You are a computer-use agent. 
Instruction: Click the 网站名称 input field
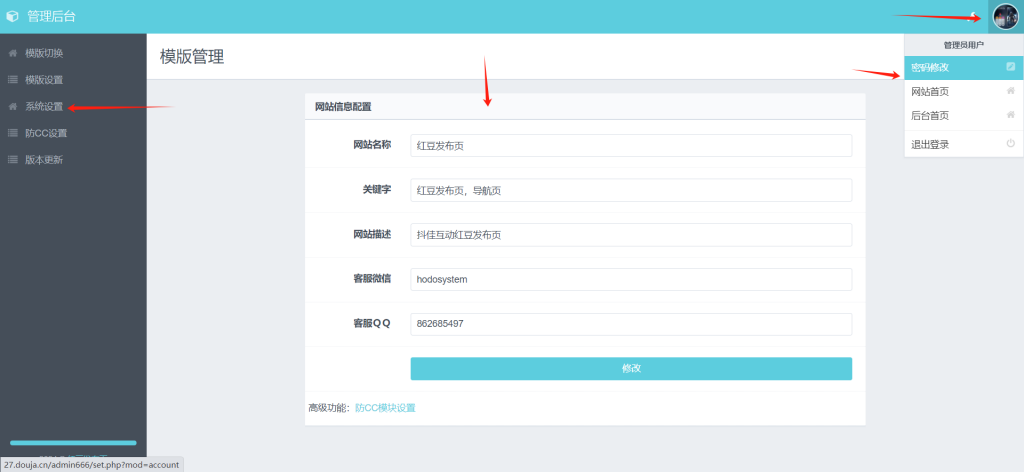631,146
